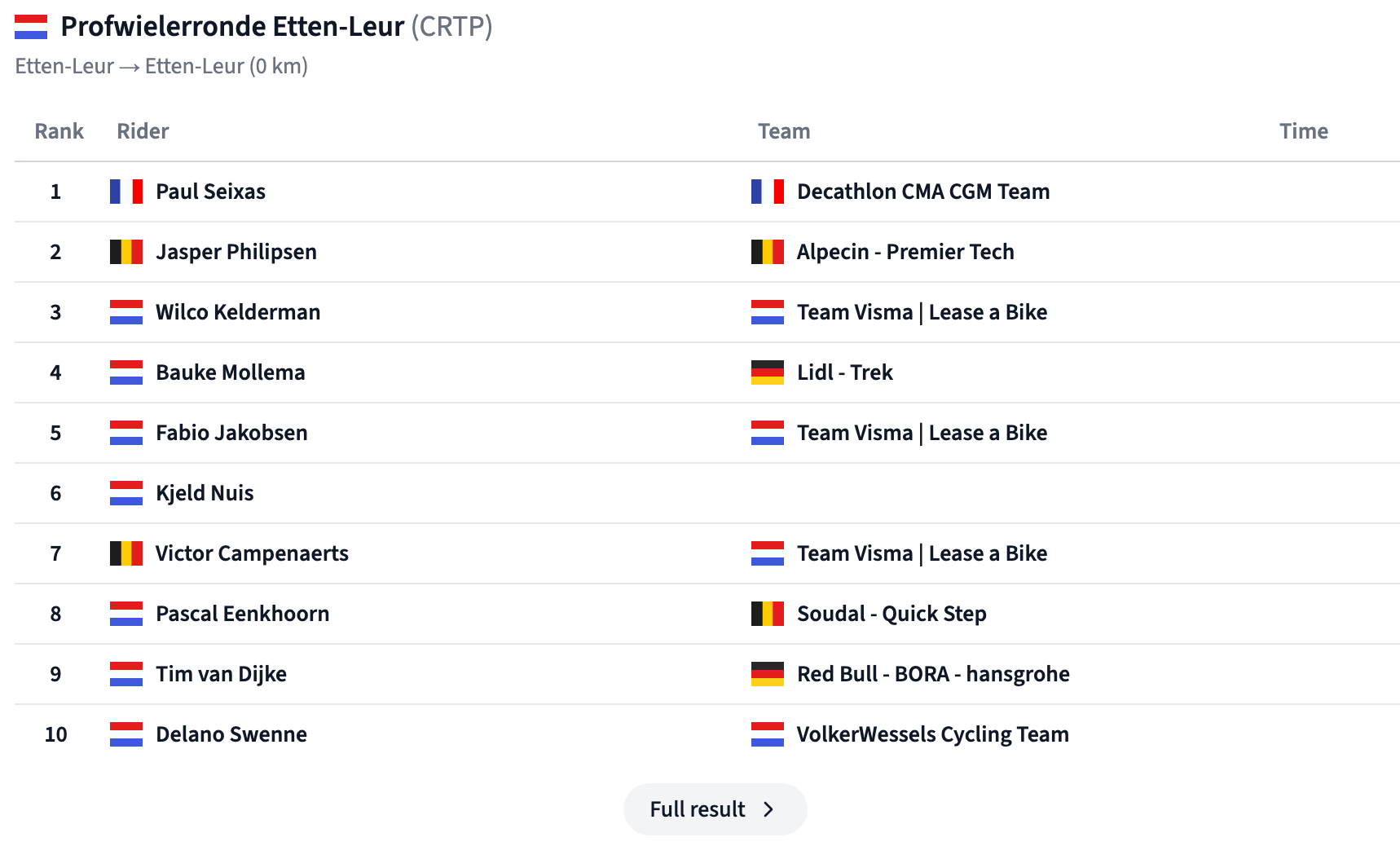Image resolution: width=1400 pixels, height=846 pixels.
Task: Click Belgian flag beside Jasper Philipsen
Action: pos(126,252)
